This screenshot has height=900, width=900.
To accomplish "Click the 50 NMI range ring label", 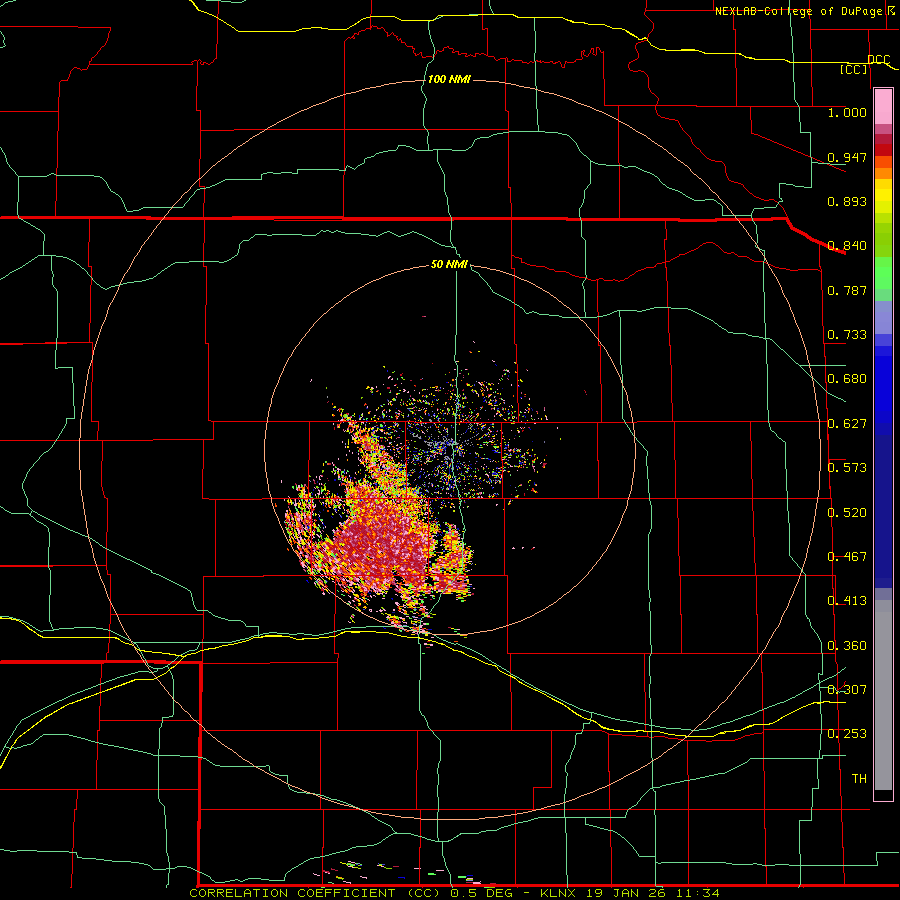I will pyautogui.click(x=449, y=265).
